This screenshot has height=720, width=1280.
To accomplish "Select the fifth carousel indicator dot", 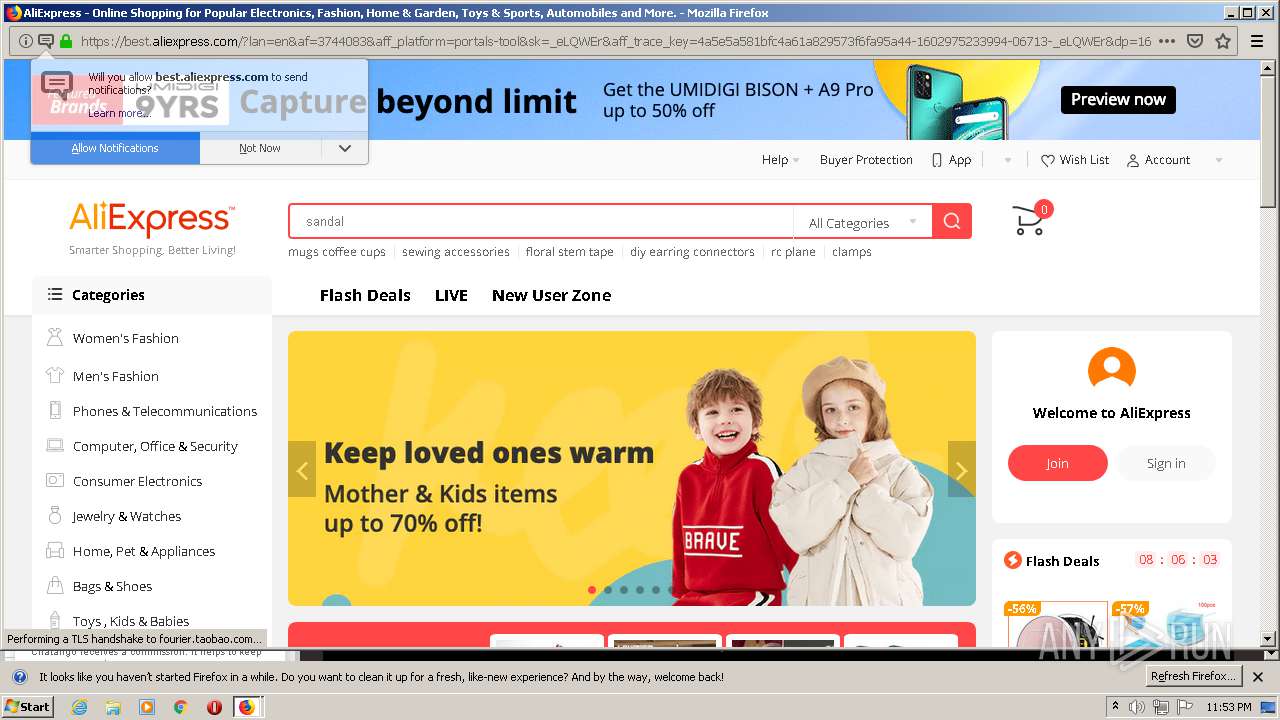I will pyautogui.click(x=656, y=590).
